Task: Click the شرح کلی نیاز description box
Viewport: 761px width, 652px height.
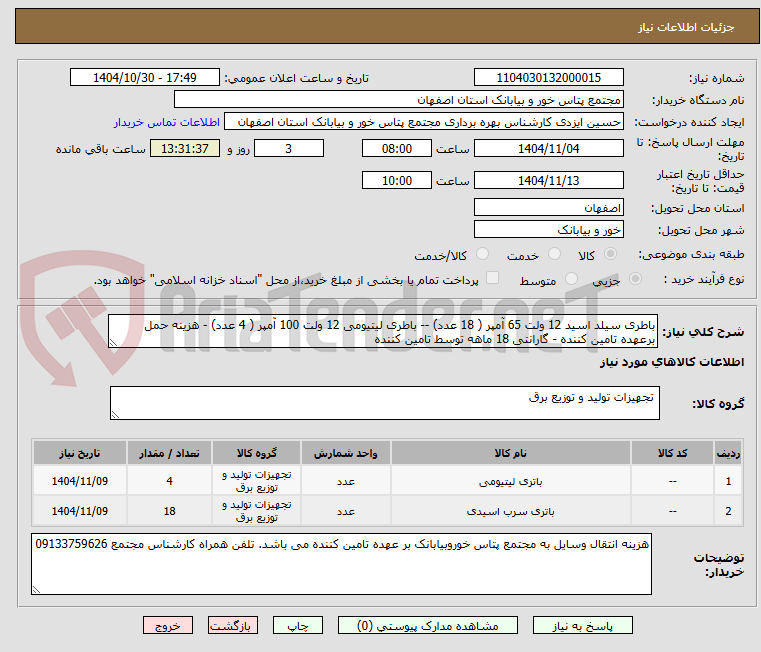Action: (x=383, y=331)
